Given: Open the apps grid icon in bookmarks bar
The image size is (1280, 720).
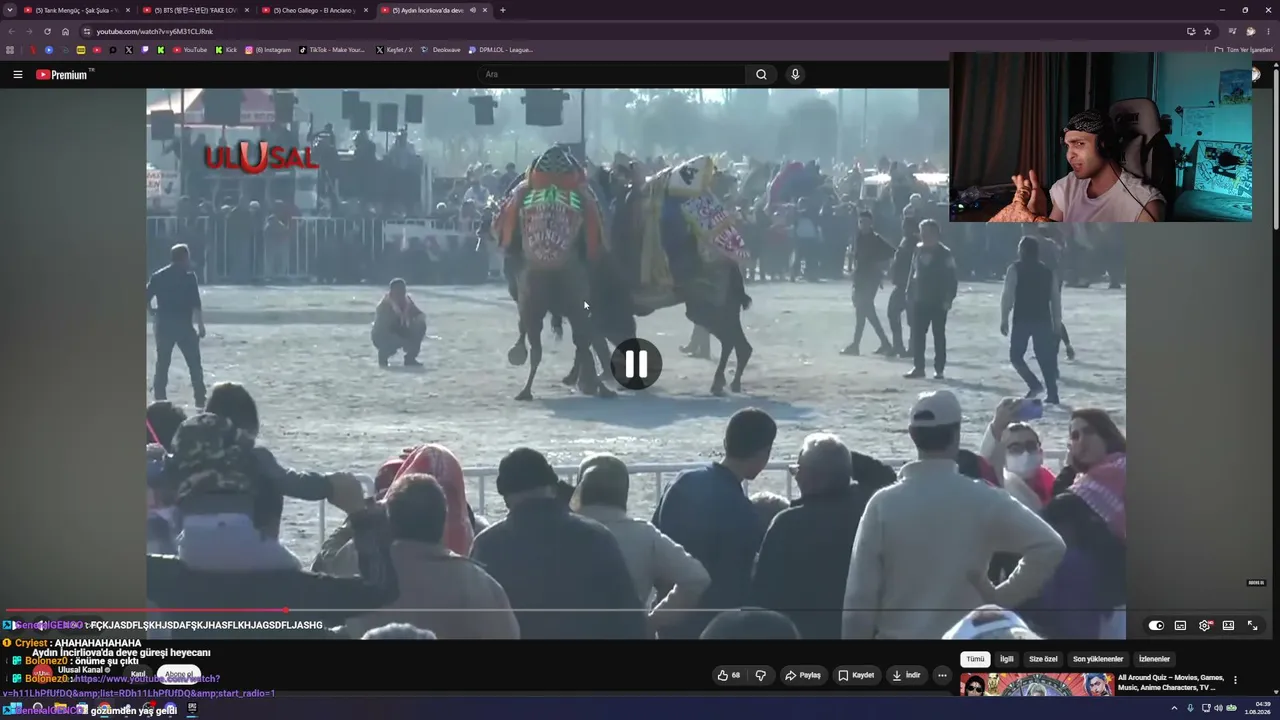Looking at the screenshot, I should [10, 49].
